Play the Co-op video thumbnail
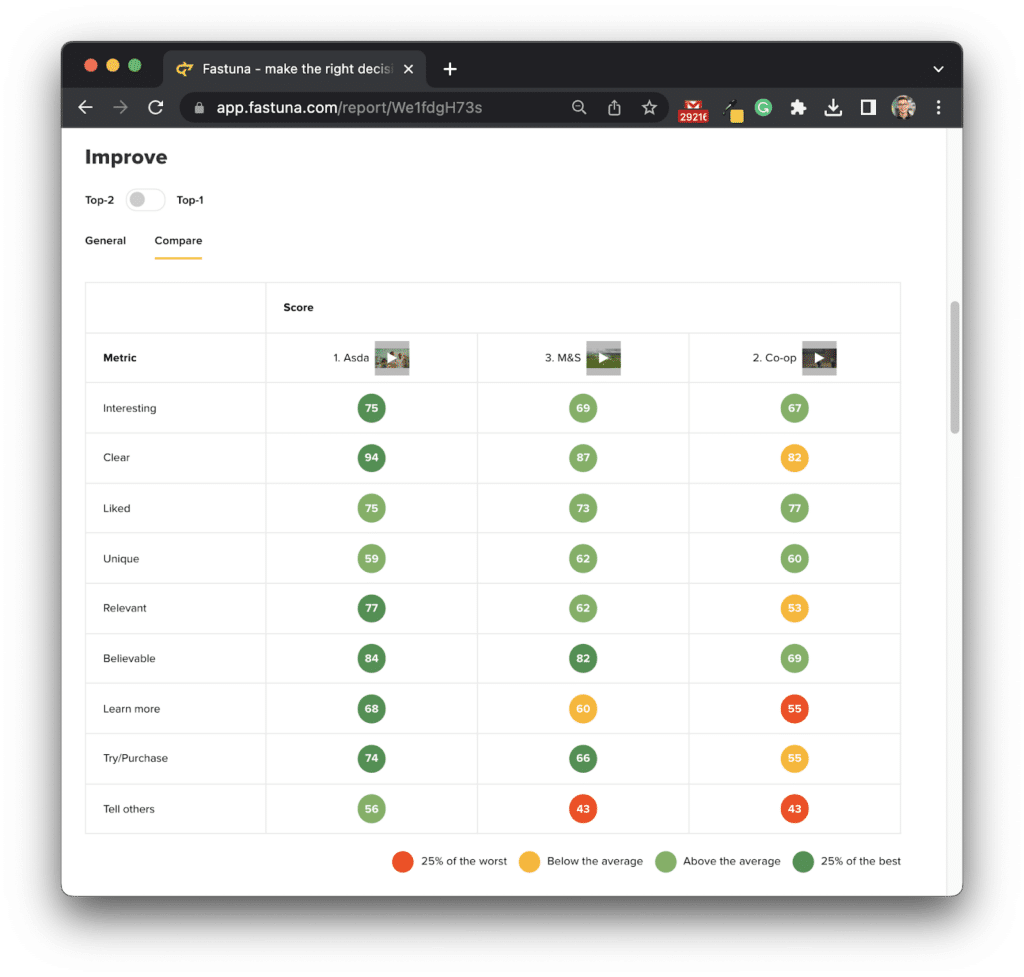The image size is (1024, 977). click(x=819, y=358)
